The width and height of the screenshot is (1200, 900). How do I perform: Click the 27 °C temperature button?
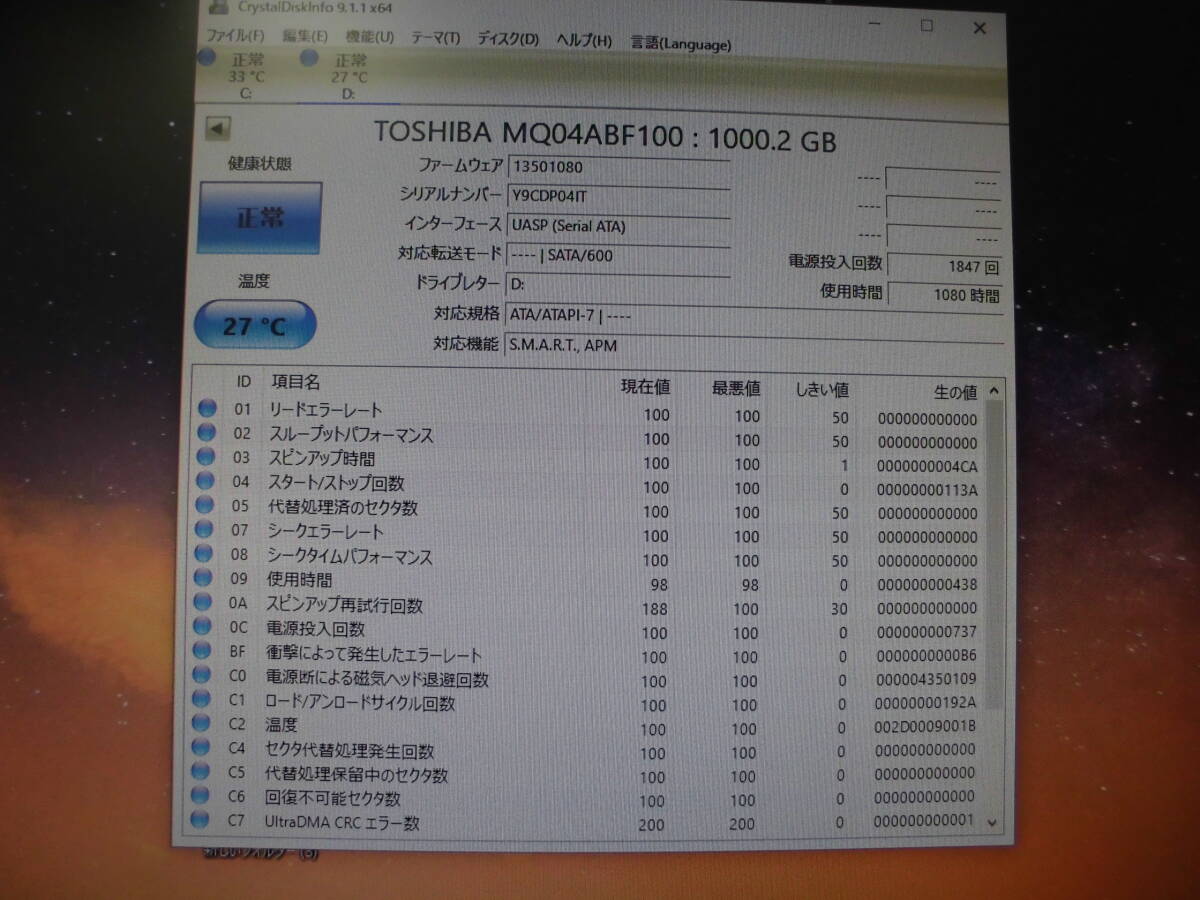[x=254, y=326]
